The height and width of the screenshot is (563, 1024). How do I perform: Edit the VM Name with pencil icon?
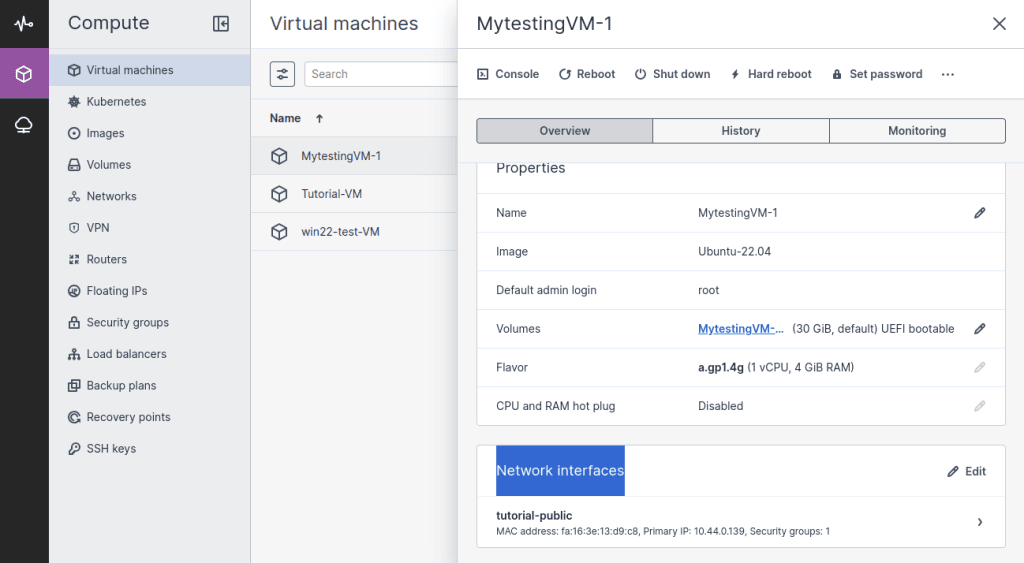click(x=980, y=213)
